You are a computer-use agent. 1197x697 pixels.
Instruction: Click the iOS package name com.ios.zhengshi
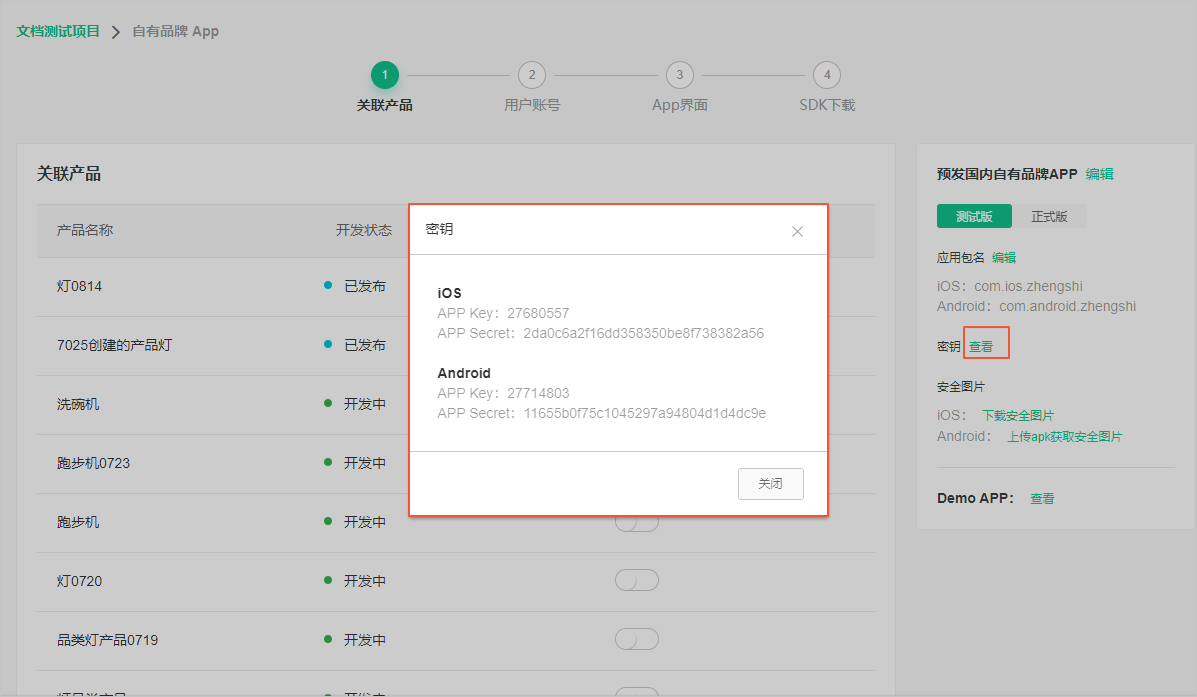click(x=1028, y=286)
